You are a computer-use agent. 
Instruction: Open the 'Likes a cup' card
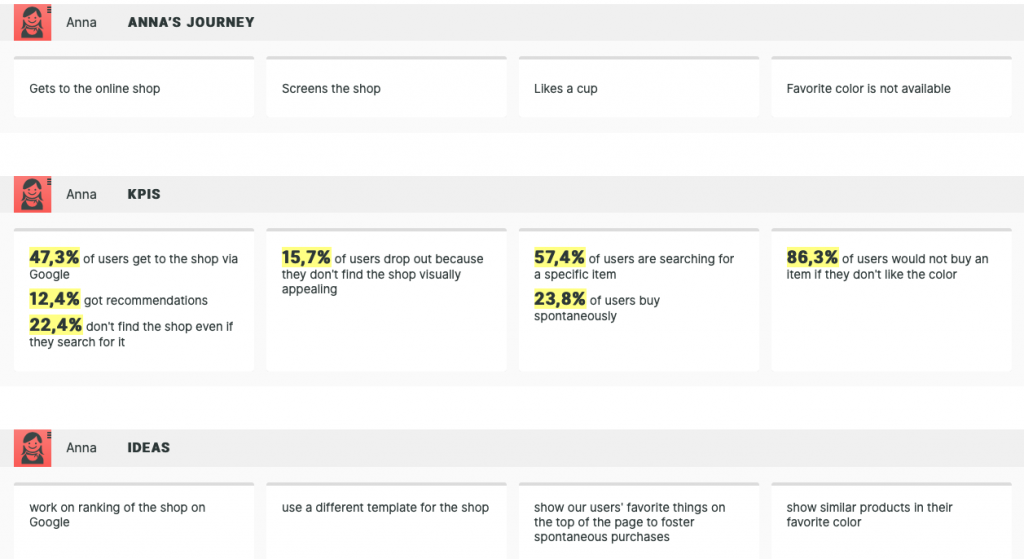639,88
